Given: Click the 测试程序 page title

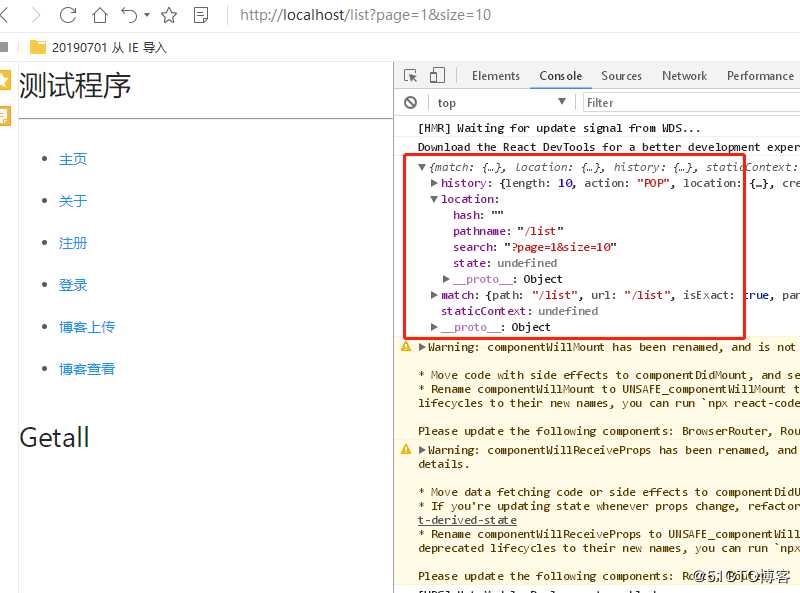Looking at the screenshot, I should (x=75, y=85).
